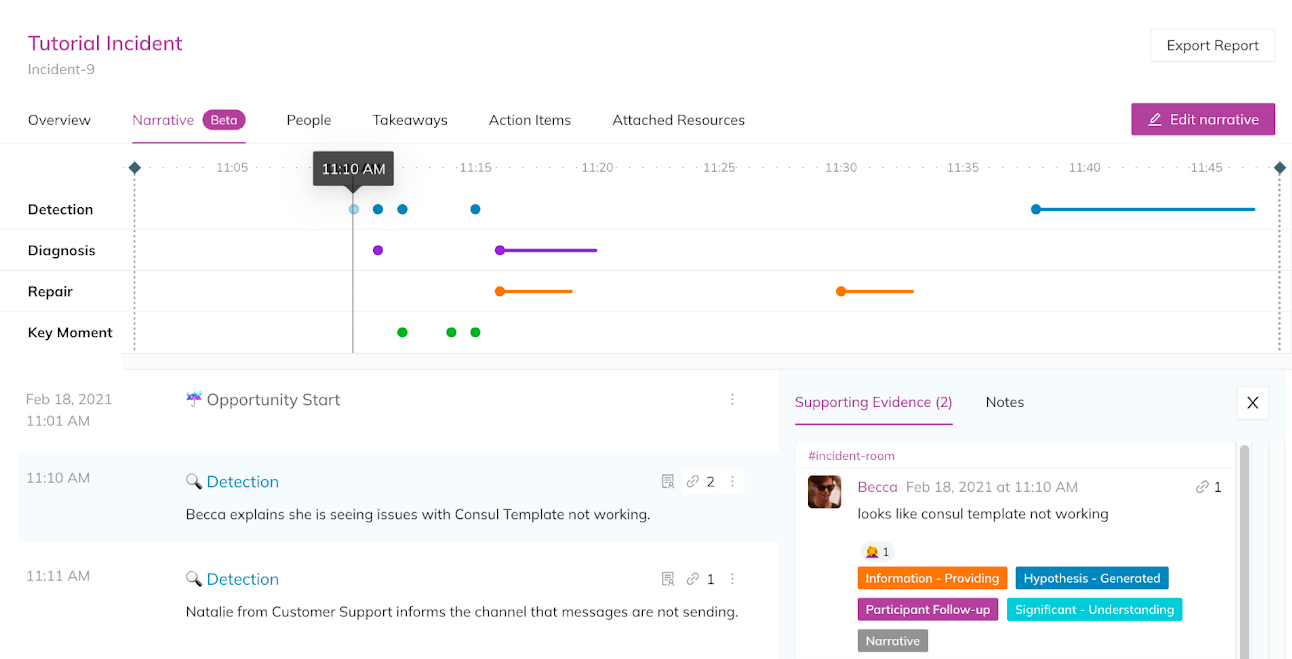Click the timeline start diamond marker
This screenshot has width=1292, height=659.
click(135, 168)
